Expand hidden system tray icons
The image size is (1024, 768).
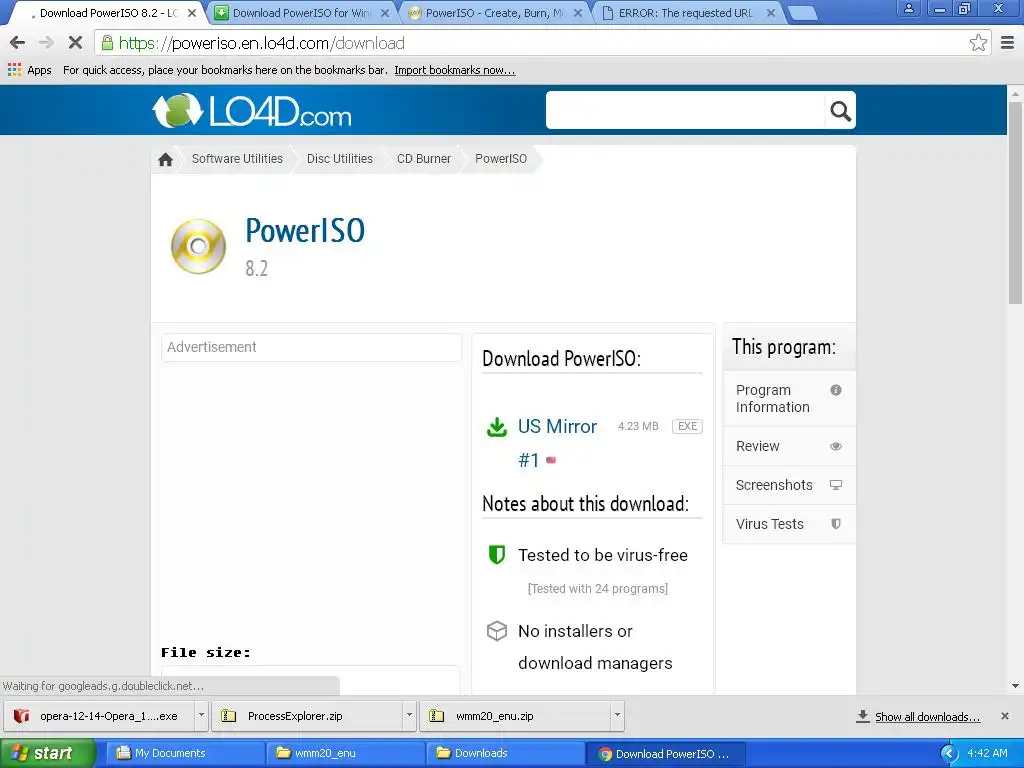pyautogui.click(x=948, y=753)
